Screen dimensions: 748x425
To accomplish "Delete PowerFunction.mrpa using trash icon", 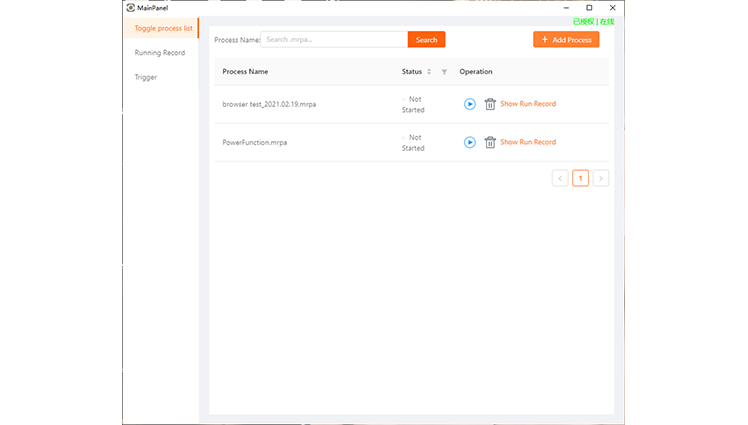I will tap(490, 142).
